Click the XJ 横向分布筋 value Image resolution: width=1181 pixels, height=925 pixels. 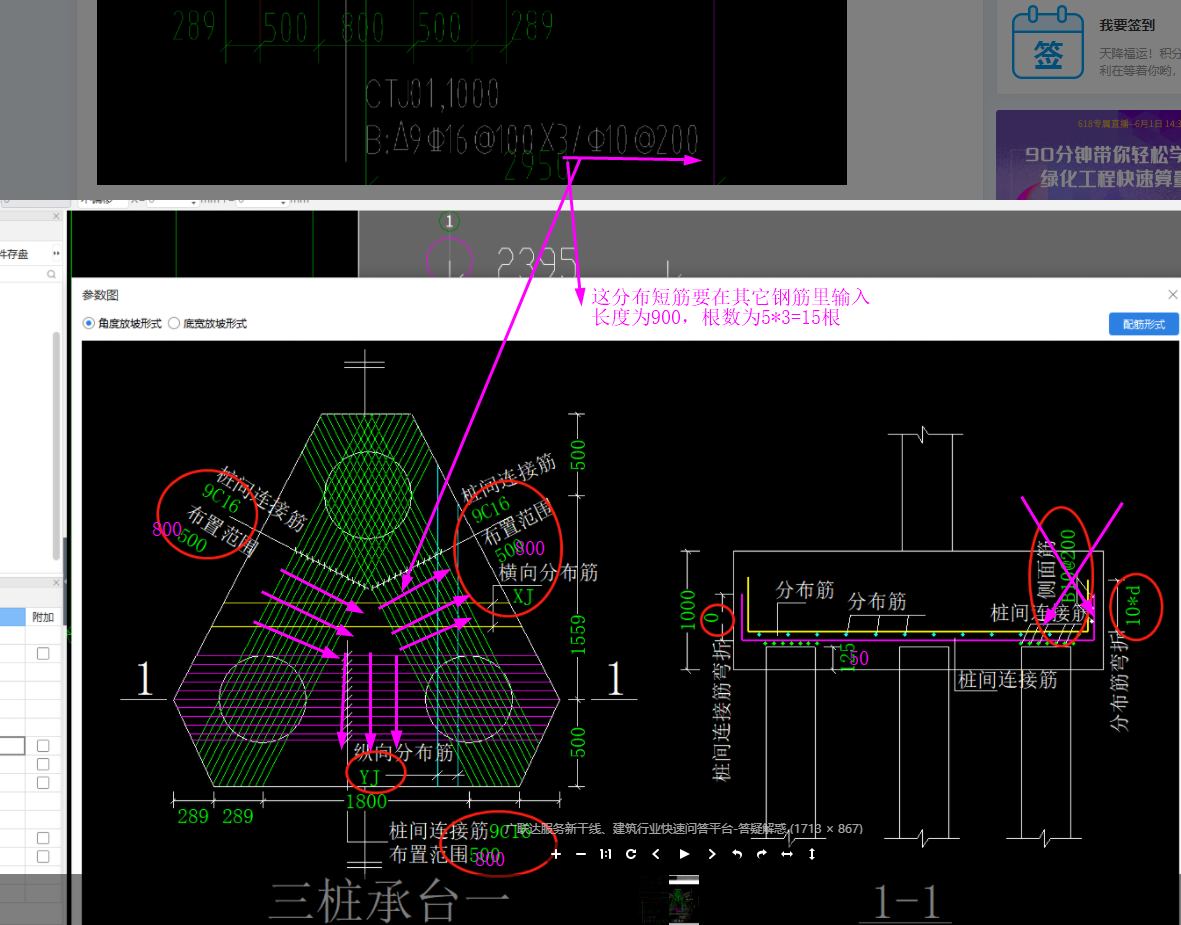(x=523, y=597)
